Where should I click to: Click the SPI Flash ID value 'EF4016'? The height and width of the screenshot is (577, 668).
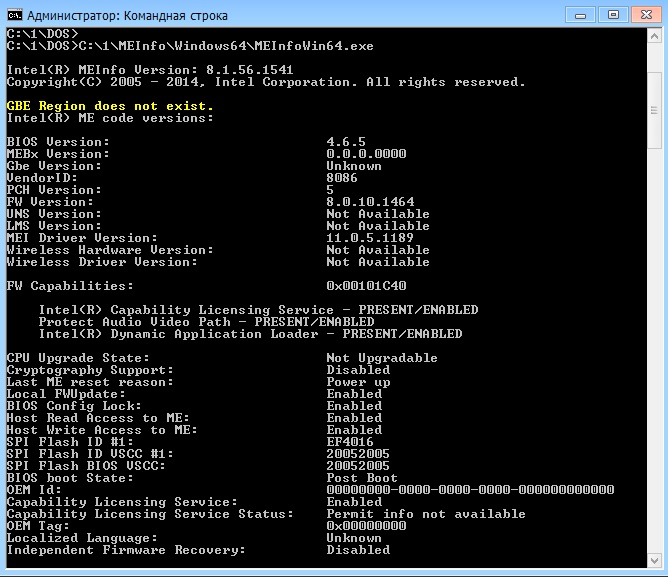point(350,441)
